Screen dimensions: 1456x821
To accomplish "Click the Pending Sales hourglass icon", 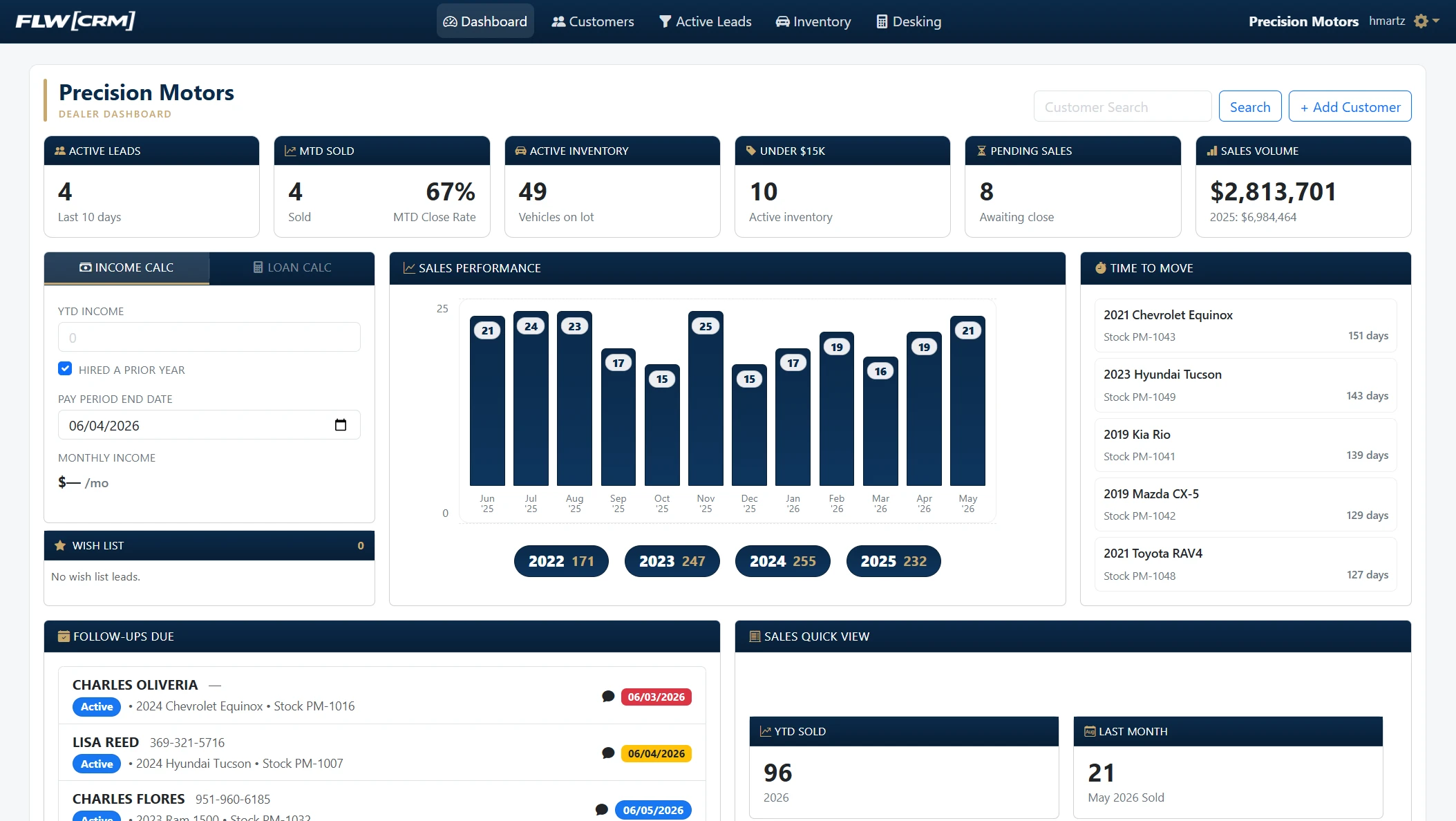I will tap(981, 151).
